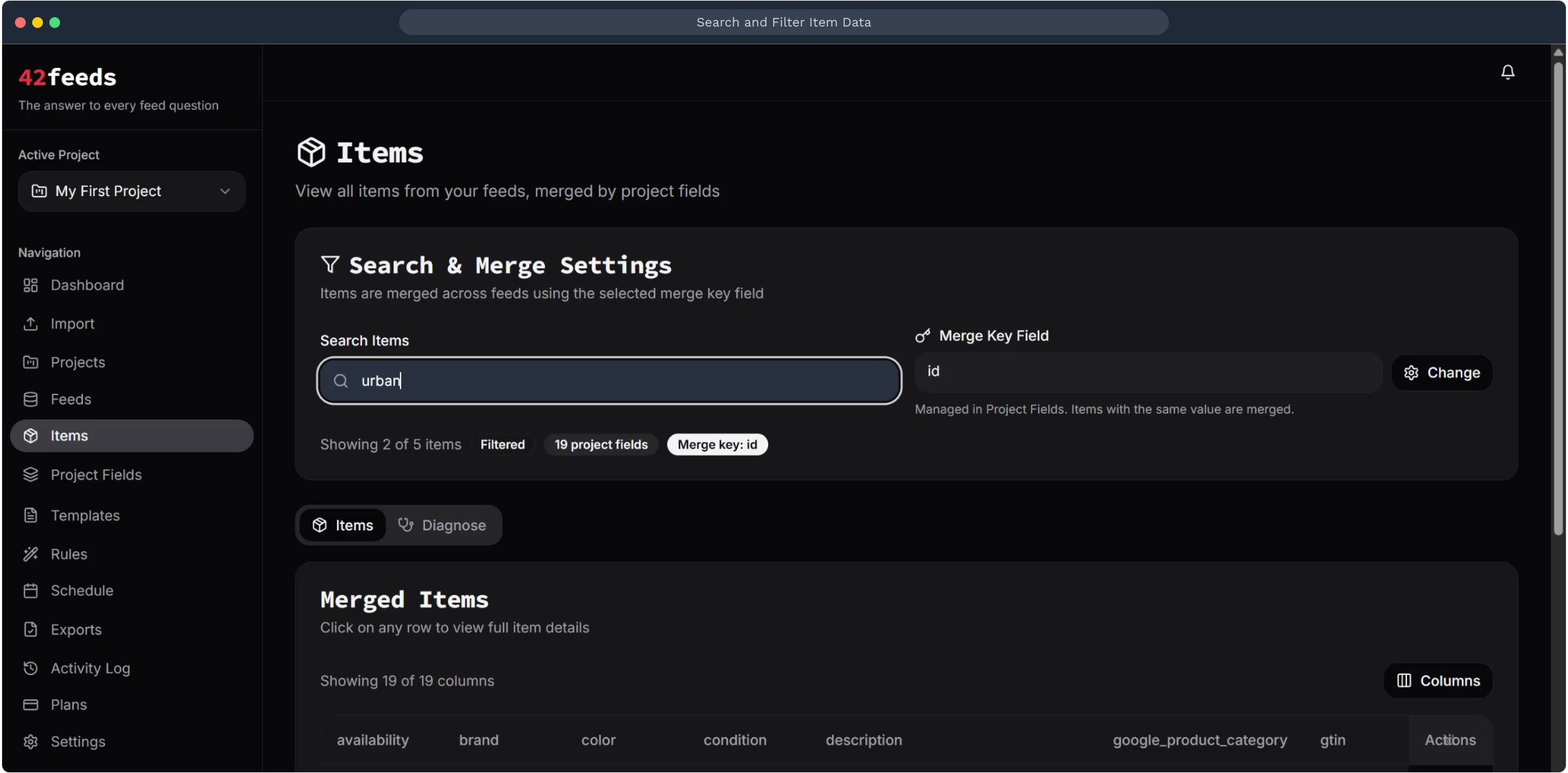Click the Merge Key Field id box
Image resolution: width=1568 pixels, height=773 pixels.
(1147, 372)
